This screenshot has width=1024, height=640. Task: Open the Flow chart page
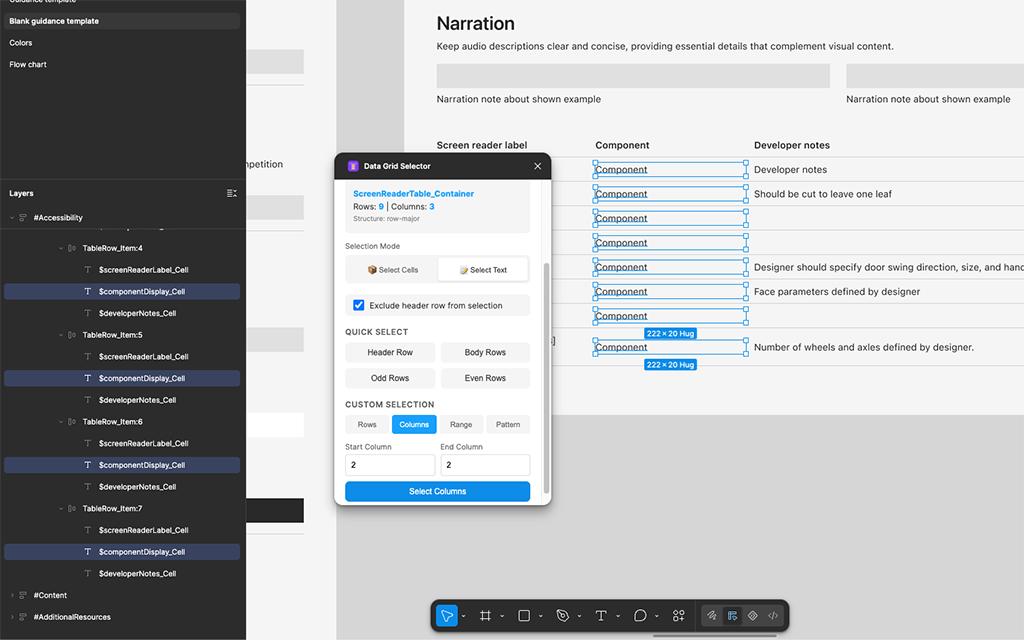[x=28, y=65]
